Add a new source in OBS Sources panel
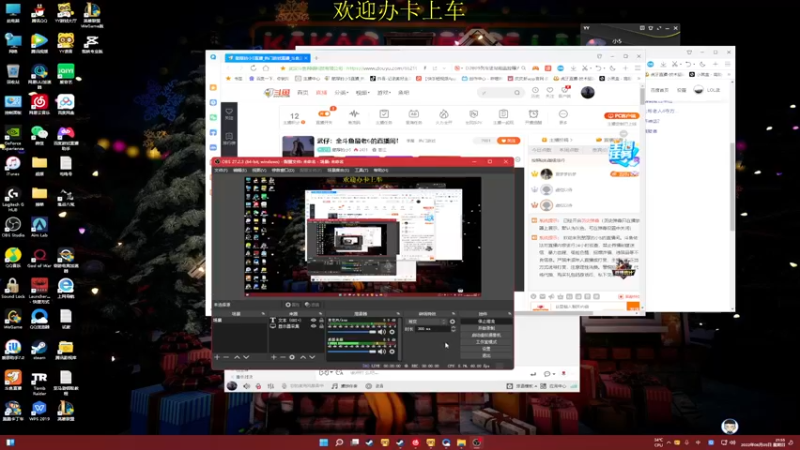Screen dimensions: 800x450 (x=273, y=357)
